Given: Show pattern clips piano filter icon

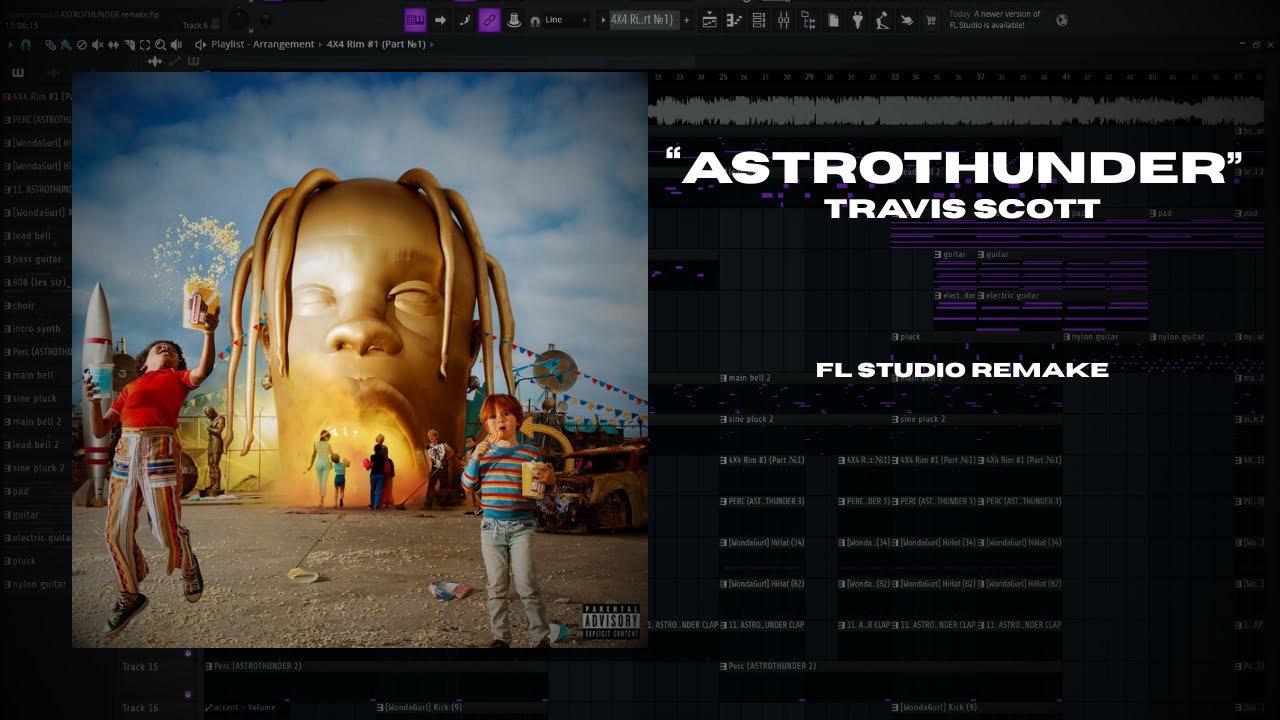Looking at the screenshot, I should [193, 61].
